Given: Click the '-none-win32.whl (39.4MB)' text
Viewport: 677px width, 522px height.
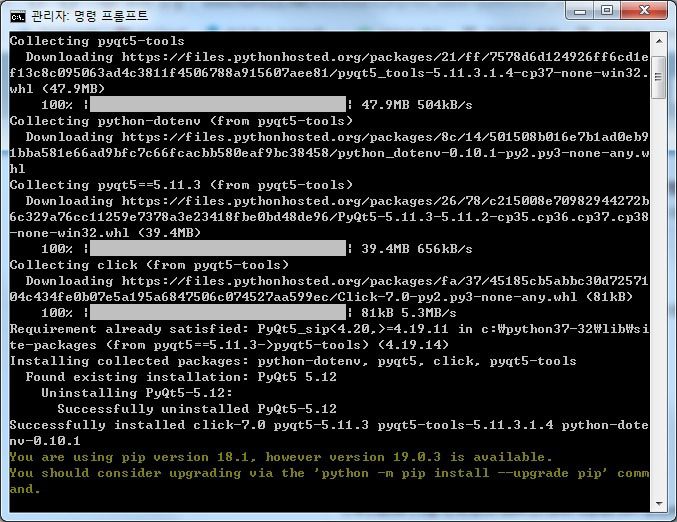Looking at the screenshot, I should coord(105,233).
